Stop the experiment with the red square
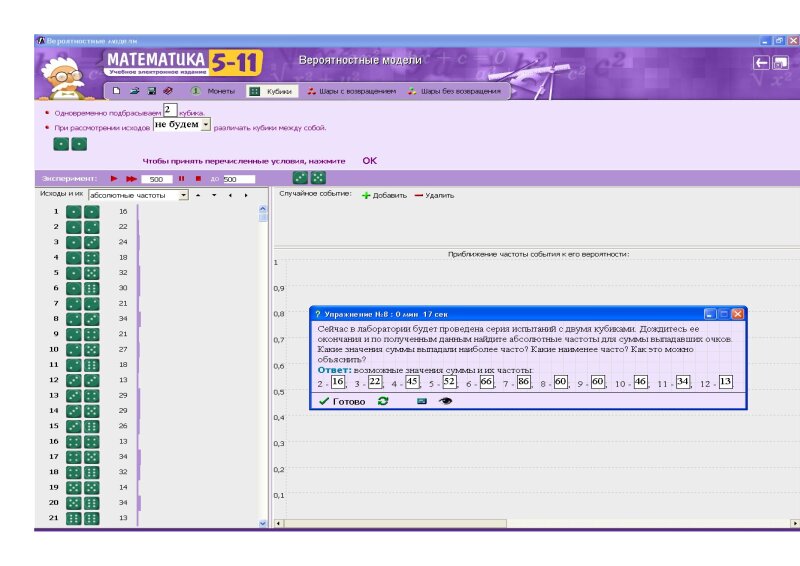This screenshot has height=566, width=800. pyautogui.click(x=198, y=179)
